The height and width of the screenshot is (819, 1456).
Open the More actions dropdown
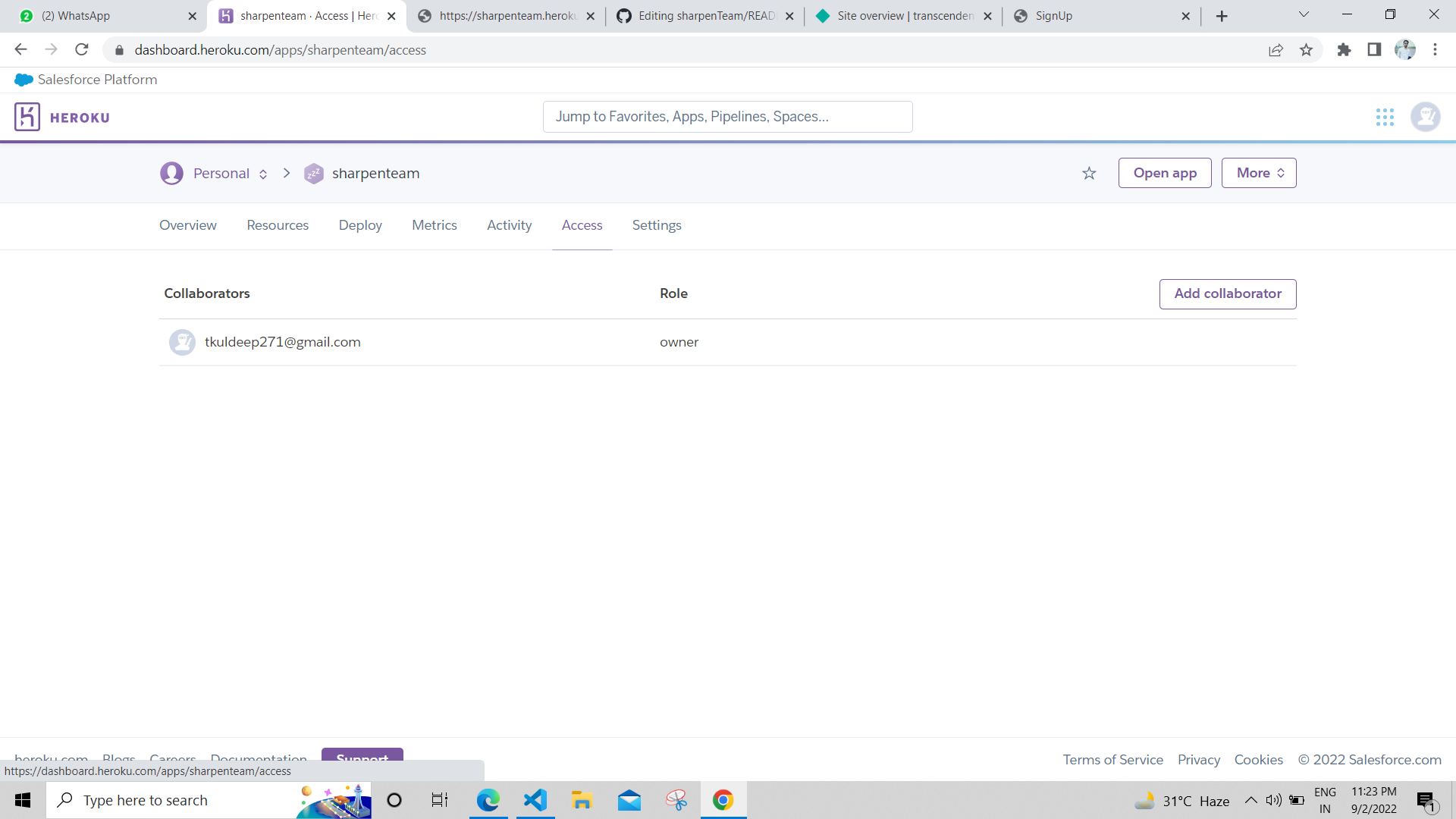tap(1258, 172)
